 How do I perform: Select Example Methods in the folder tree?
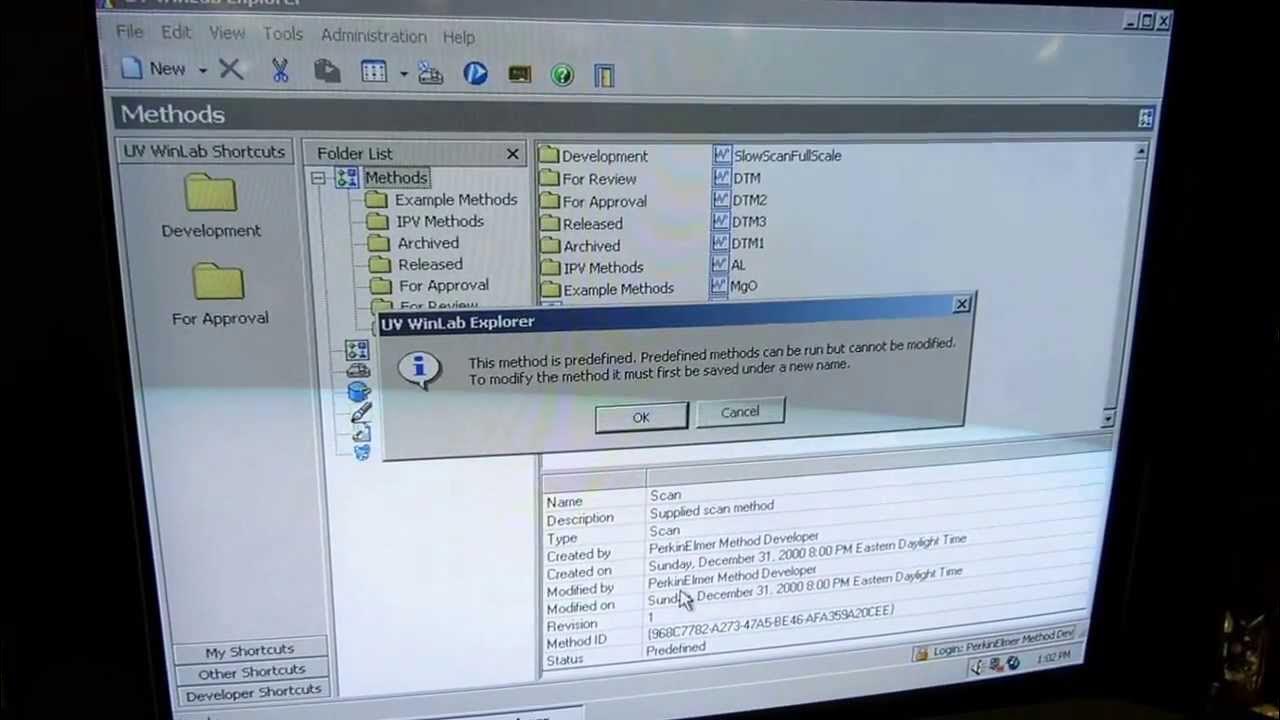tap(456, 200)
